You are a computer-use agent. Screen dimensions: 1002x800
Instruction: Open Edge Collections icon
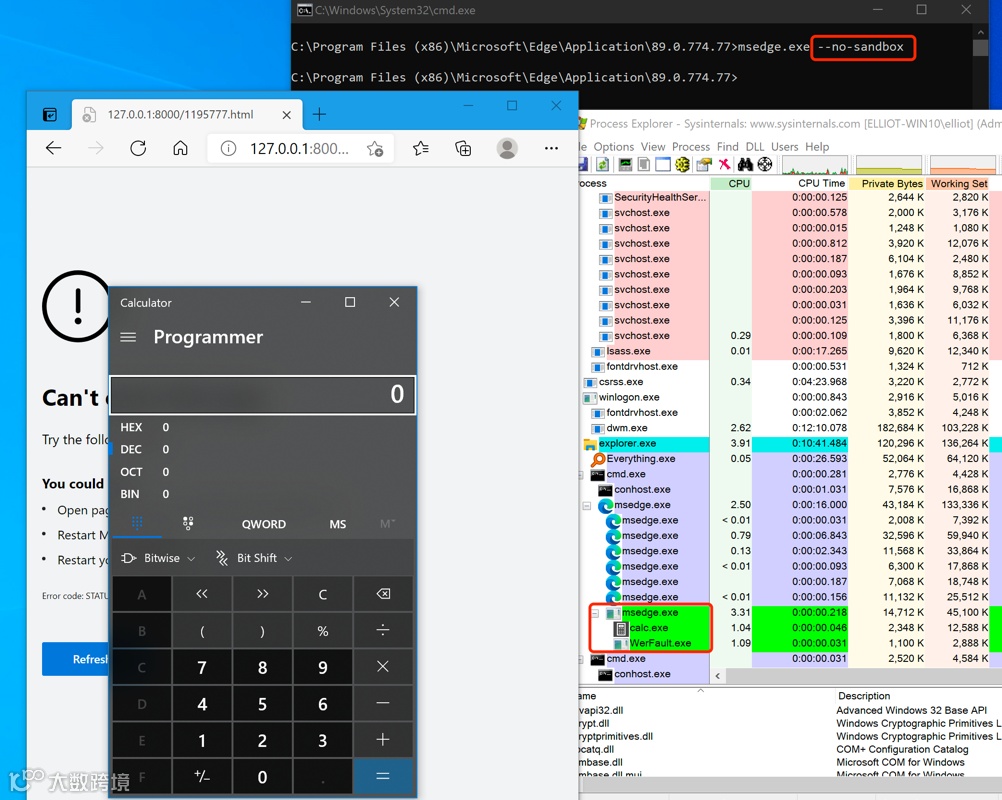(463, 149)
